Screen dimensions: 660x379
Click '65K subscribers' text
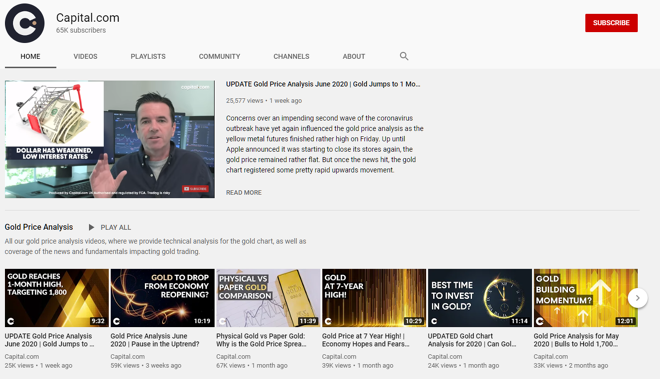[81, 30]
